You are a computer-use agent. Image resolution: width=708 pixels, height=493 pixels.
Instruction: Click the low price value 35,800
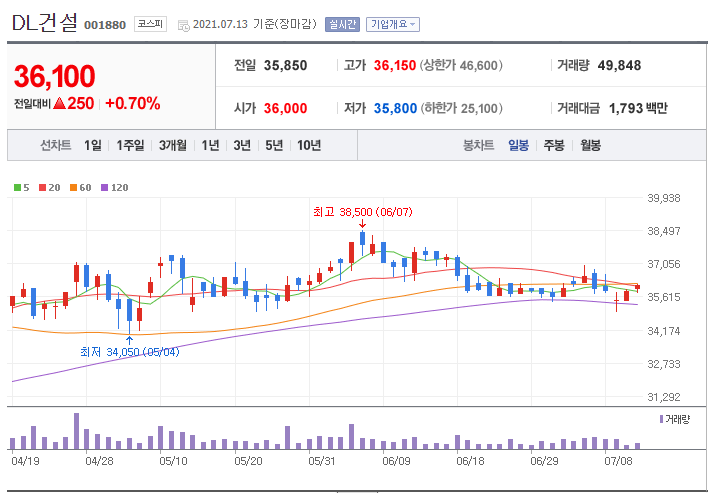coord(395,108)
